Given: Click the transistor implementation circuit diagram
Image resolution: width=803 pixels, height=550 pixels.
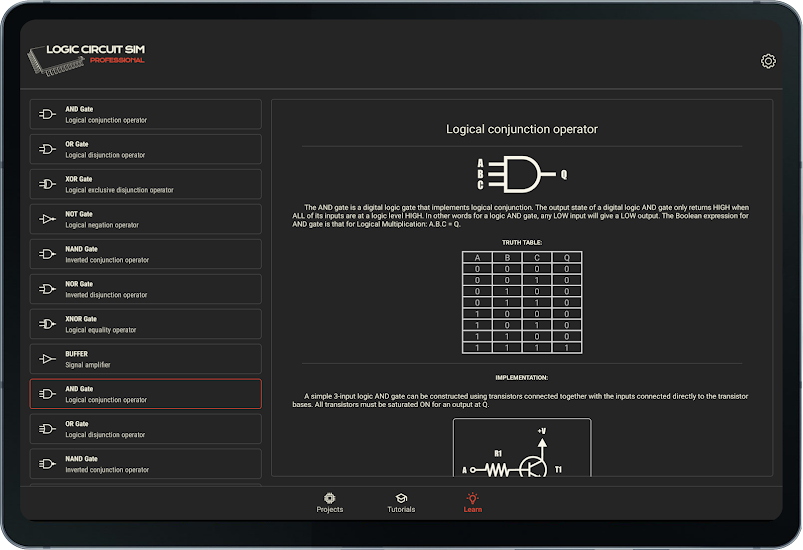Looking at the screenshot, I should tap(521, 448).
